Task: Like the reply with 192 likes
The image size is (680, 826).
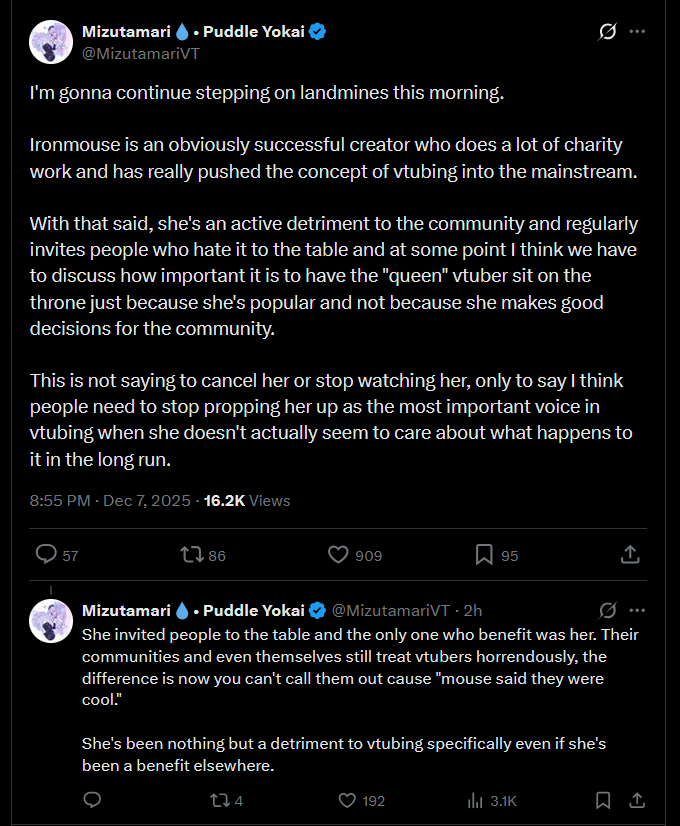Action: coord(348,800)
